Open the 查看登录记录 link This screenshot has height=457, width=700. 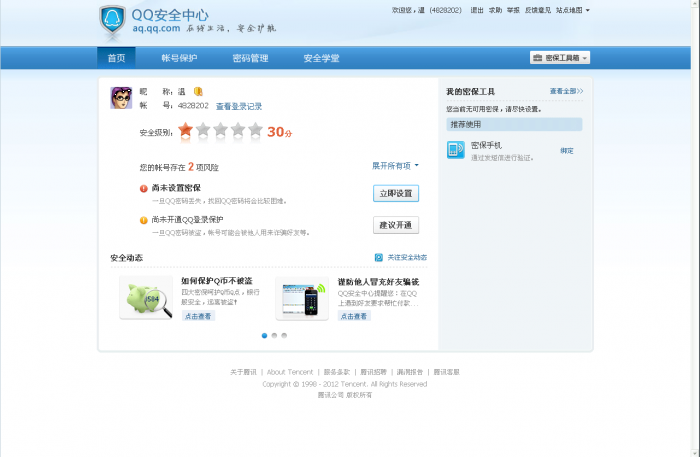[239, 106]
